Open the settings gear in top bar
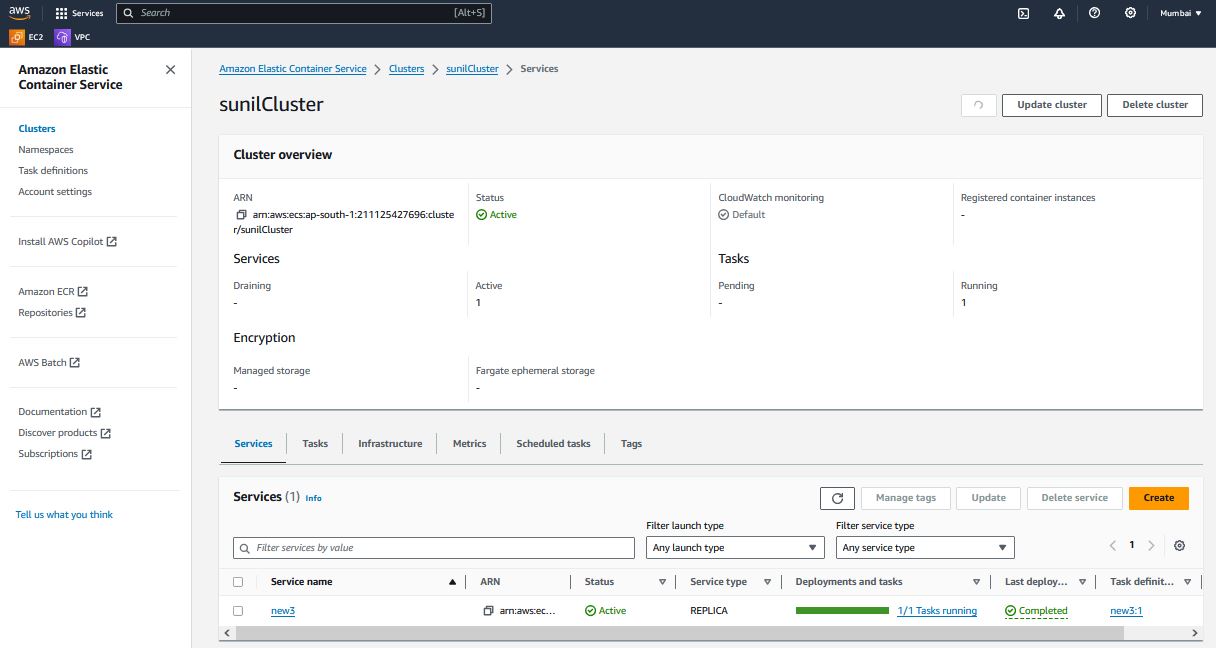Image resolution: width=1216 pixels, height=648 pixels. [x=1130, y=13]
